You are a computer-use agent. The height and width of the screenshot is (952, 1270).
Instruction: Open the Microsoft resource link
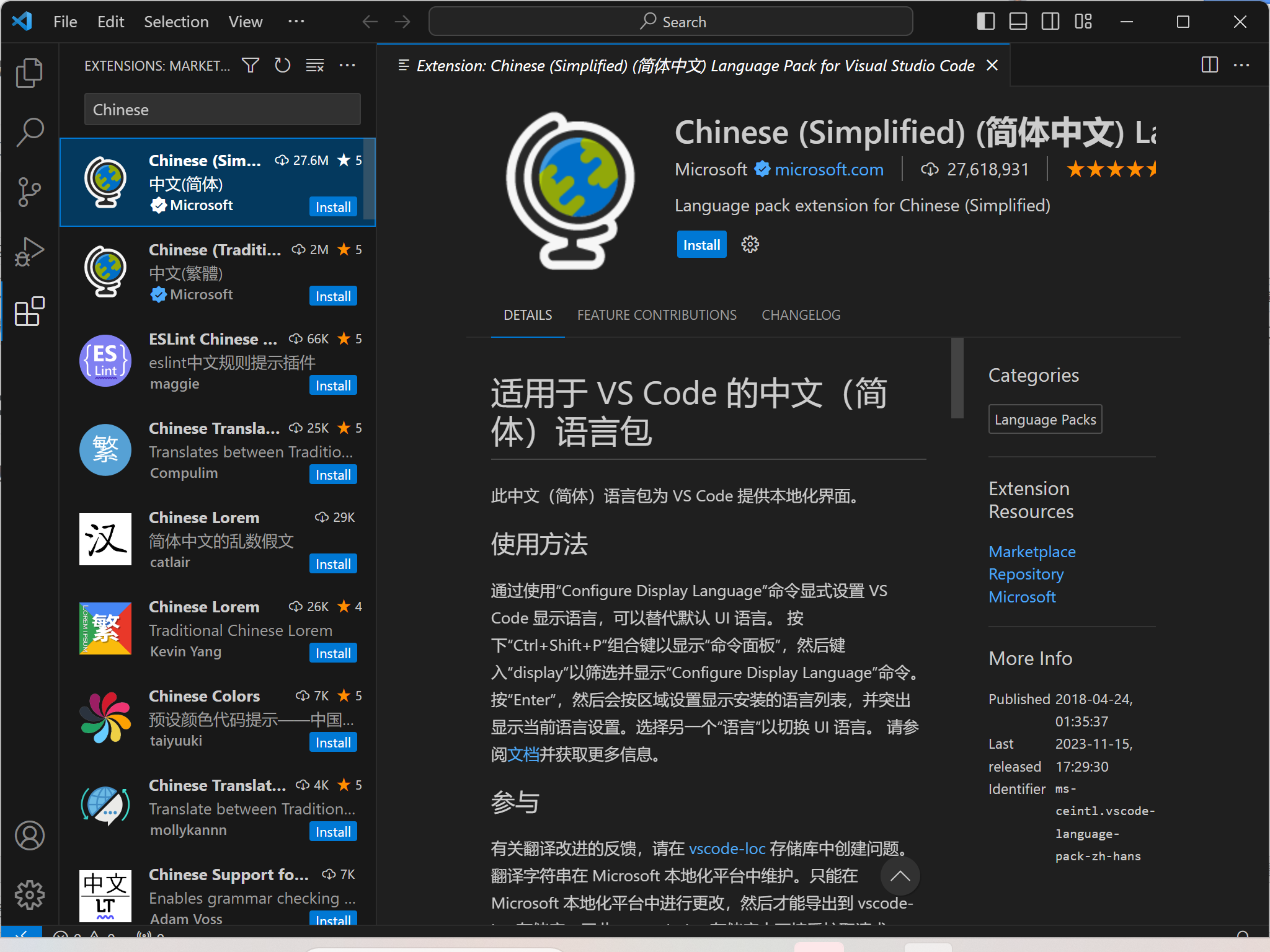(1022, 597)
